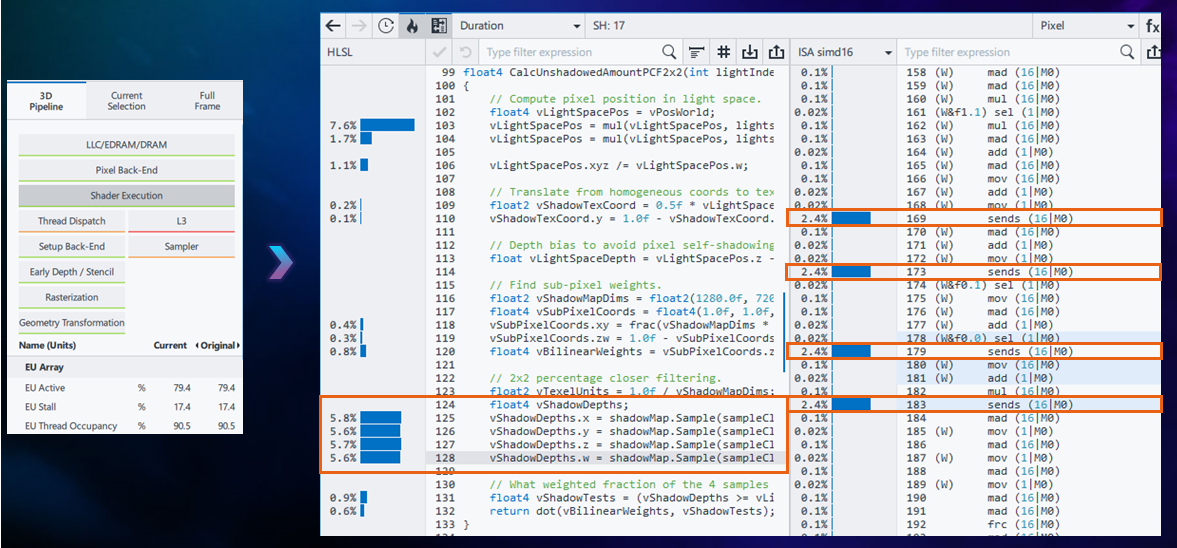Toggle the flame hotspot icon
The width and height of the screenshot is (1177, 548).
tap(412, 26)
